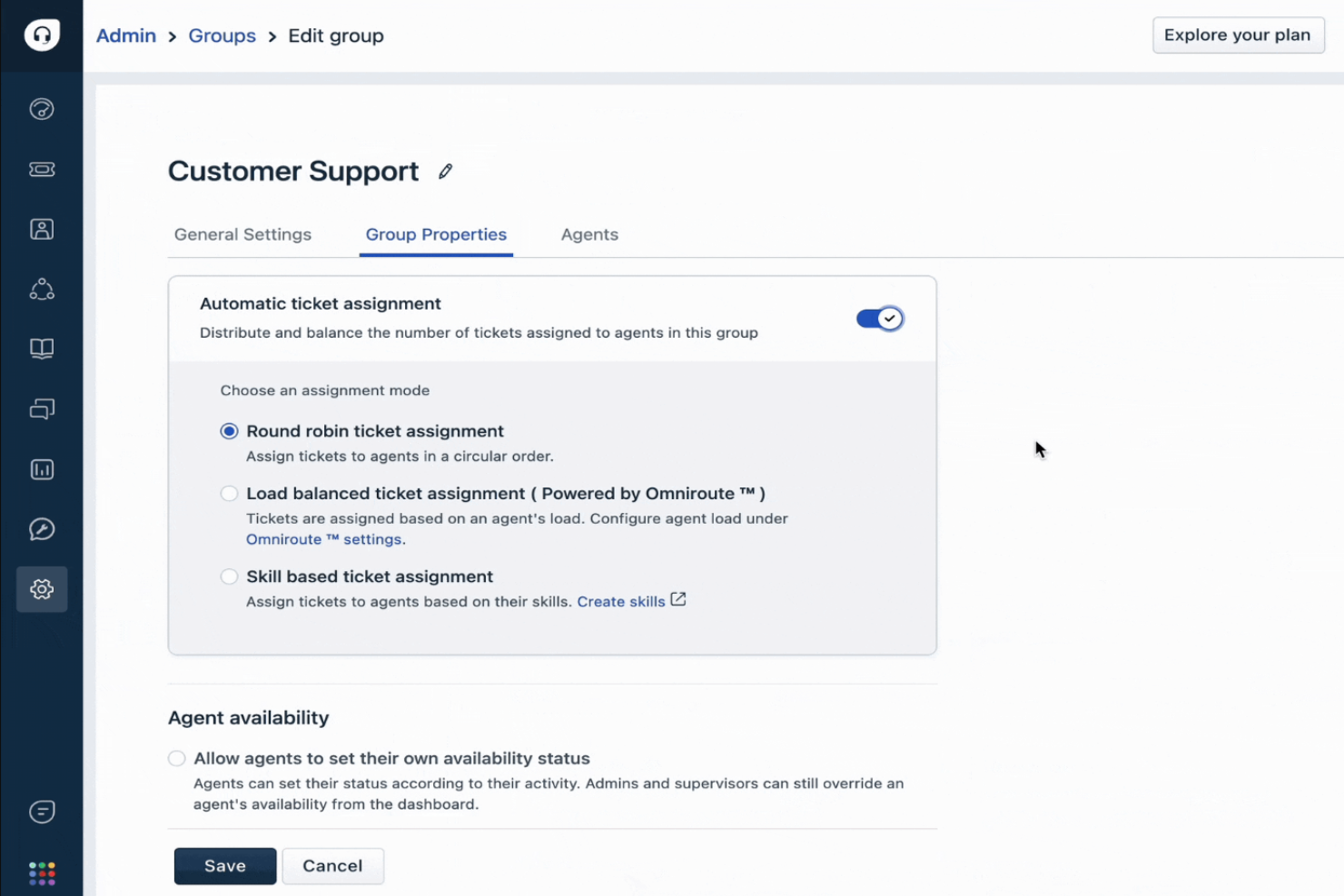Switch to the General Settings tab
Viewport: 1344px width, 896px height.
click(242, 234)
